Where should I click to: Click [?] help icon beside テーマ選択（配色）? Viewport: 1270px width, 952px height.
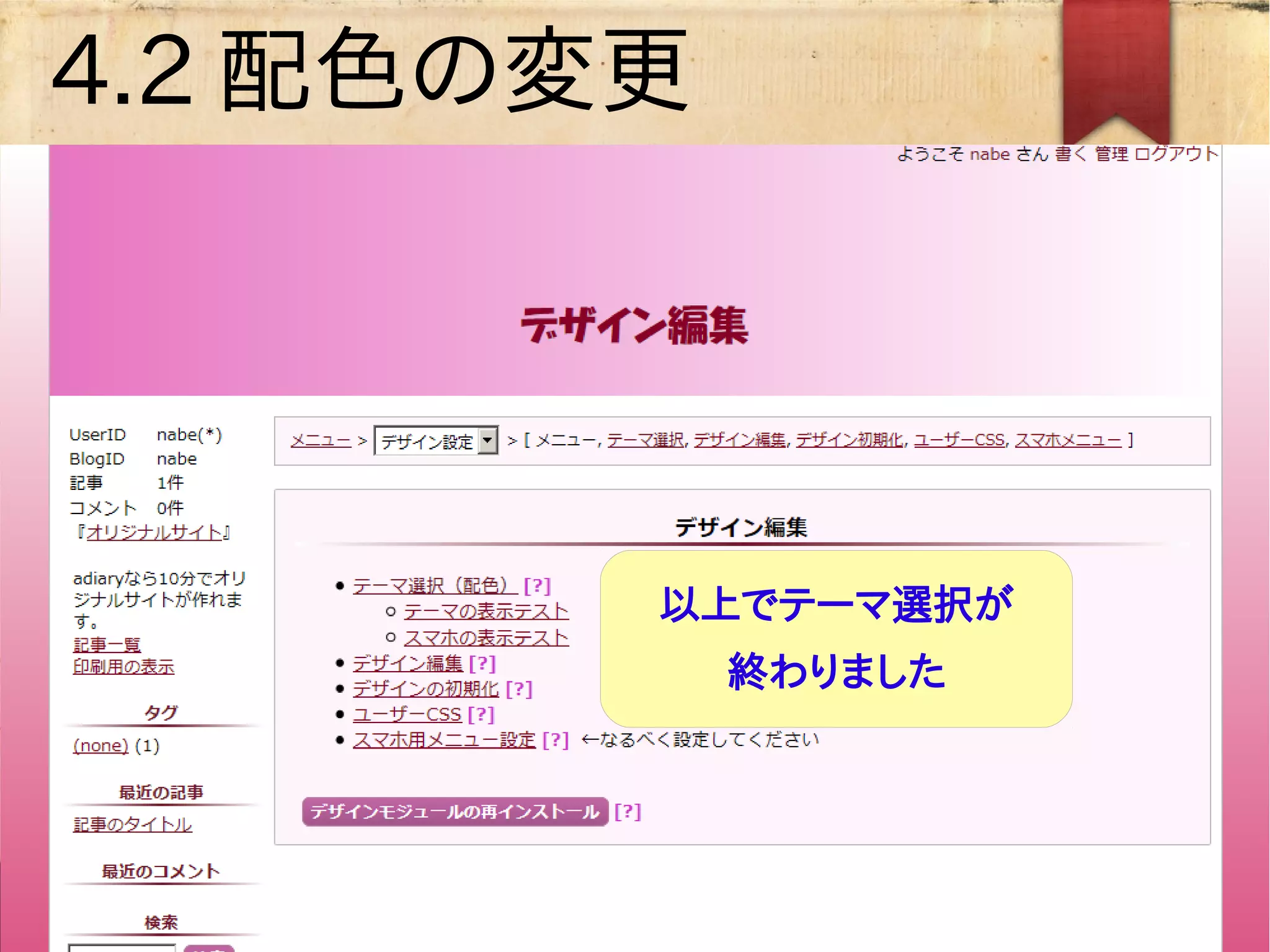pyautogui.click(x=537, y=585)
